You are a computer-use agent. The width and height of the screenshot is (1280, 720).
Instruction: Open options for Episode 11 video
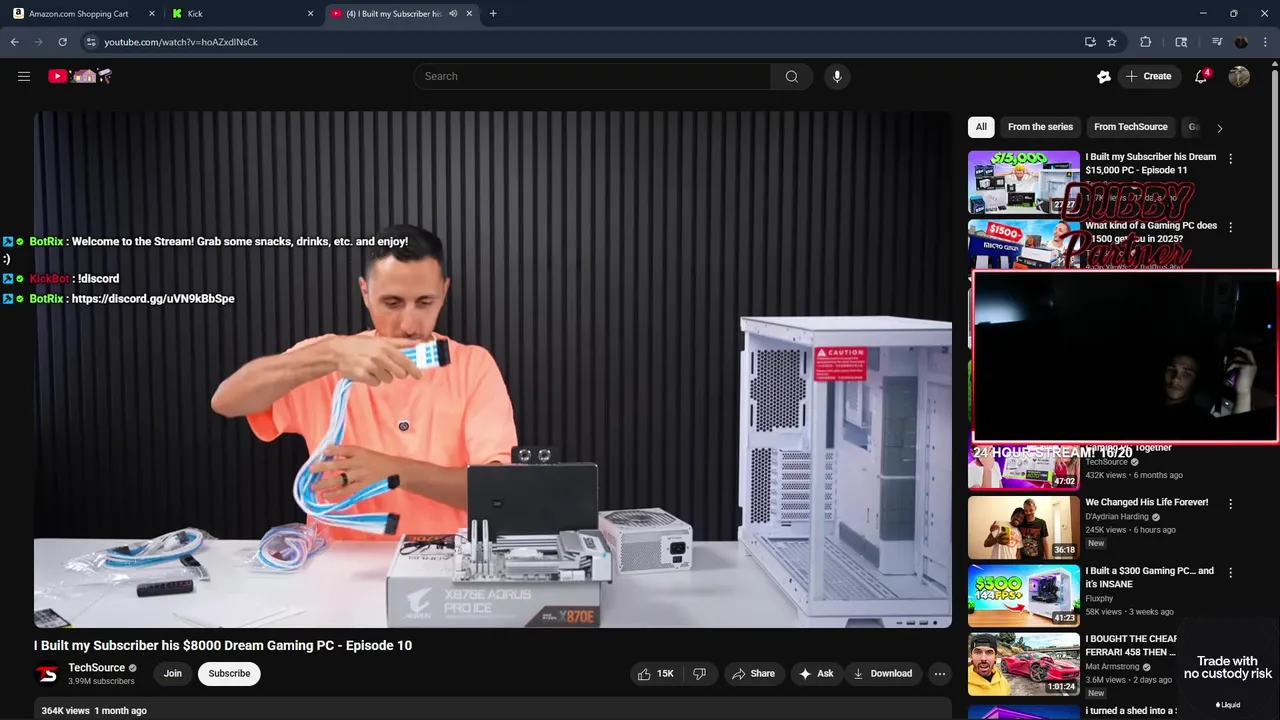1230,158
